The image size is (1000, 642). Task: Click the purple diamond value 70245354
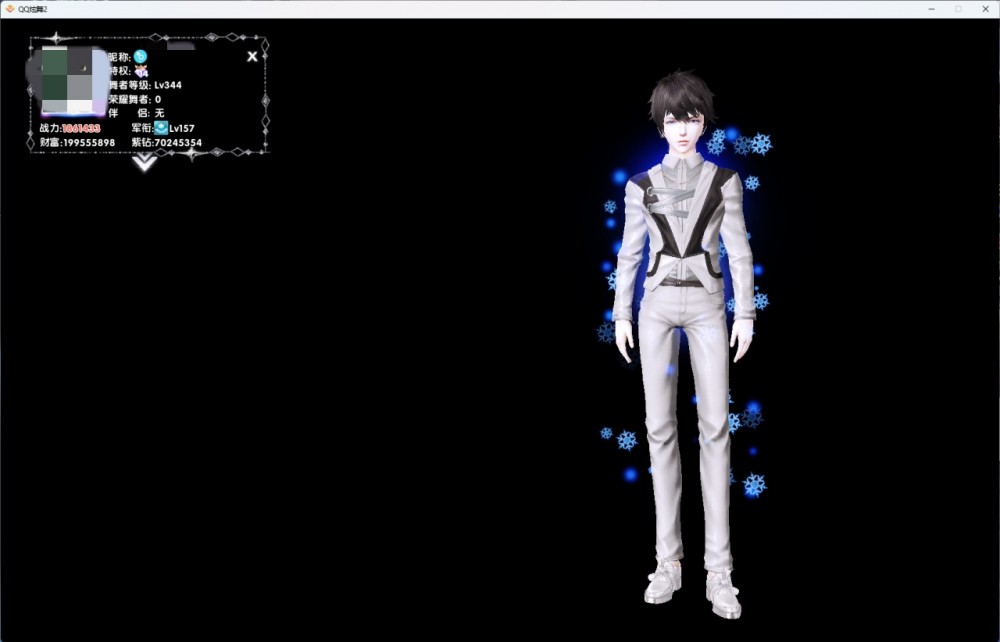(178, 143)
